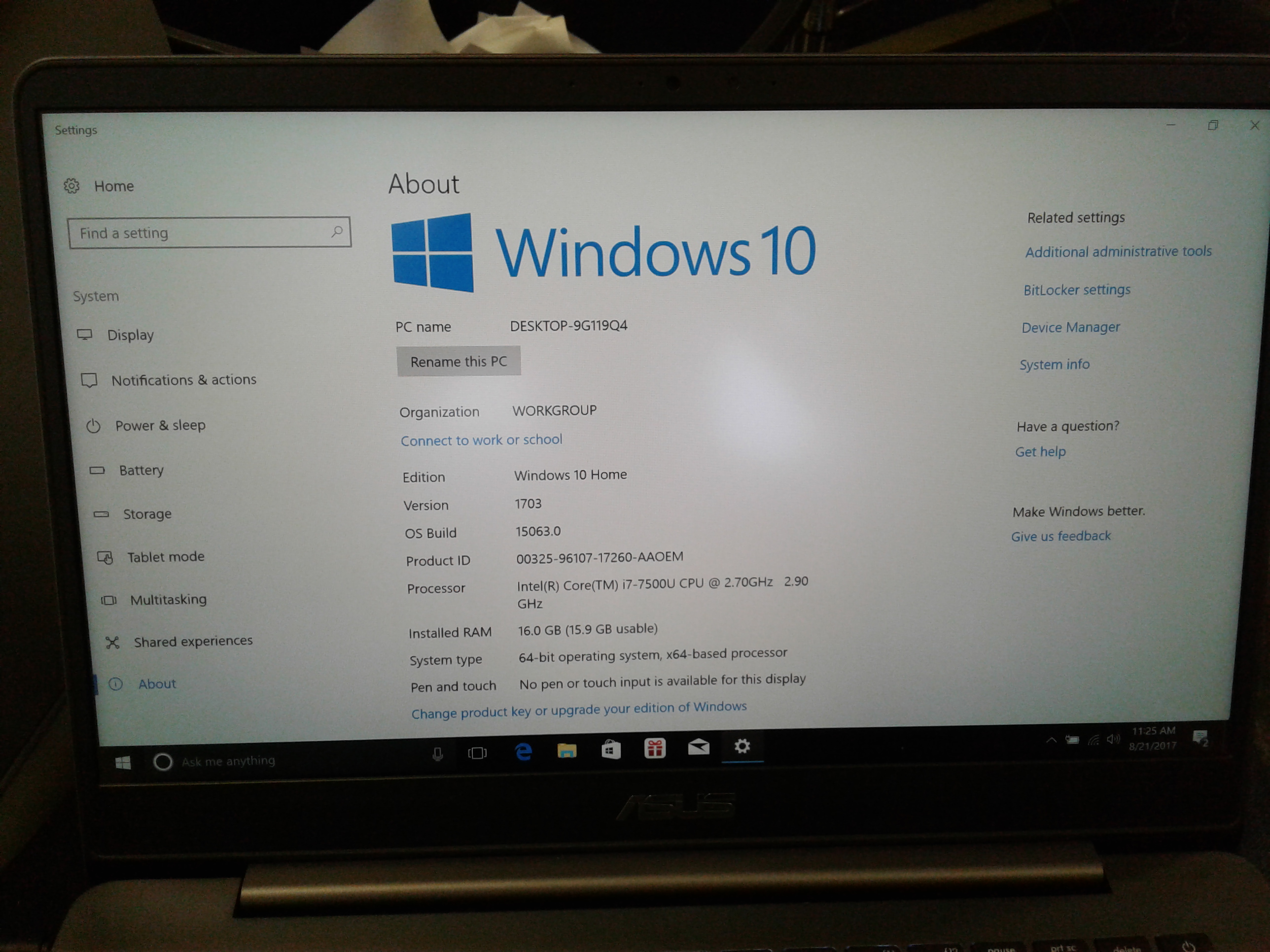
Task: Click the volume speaker tray icon
Action: [1113, 739]
